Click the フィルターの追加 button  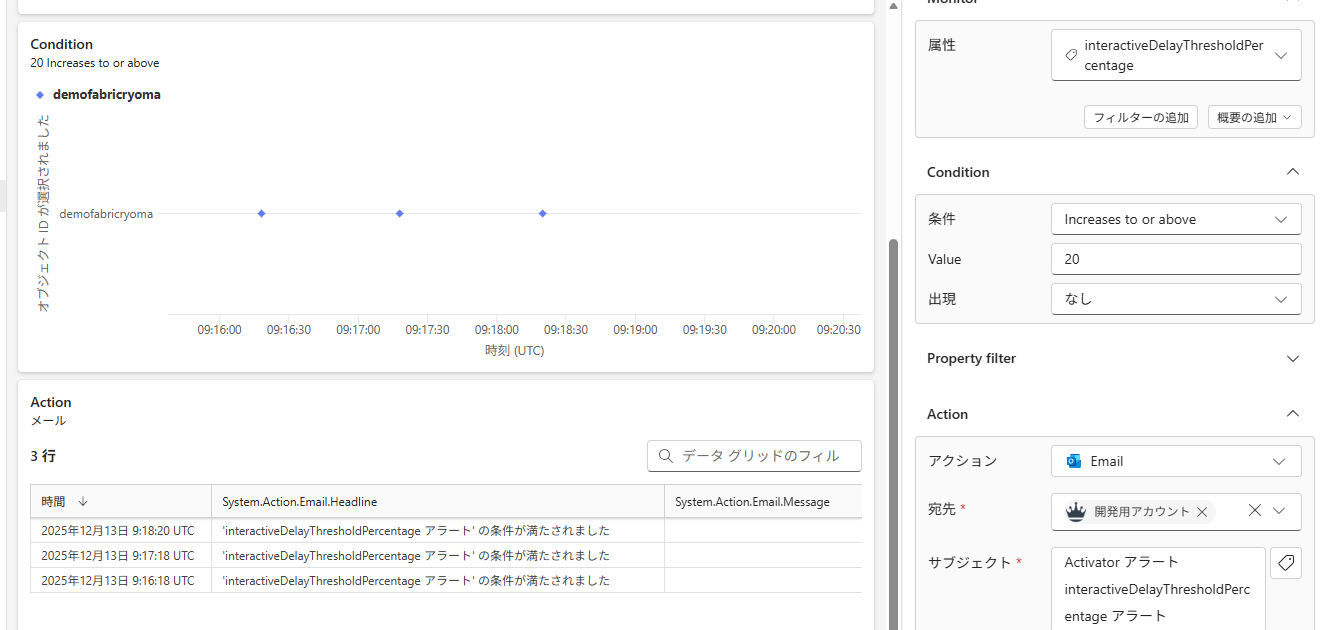(x=1141, y=117)
